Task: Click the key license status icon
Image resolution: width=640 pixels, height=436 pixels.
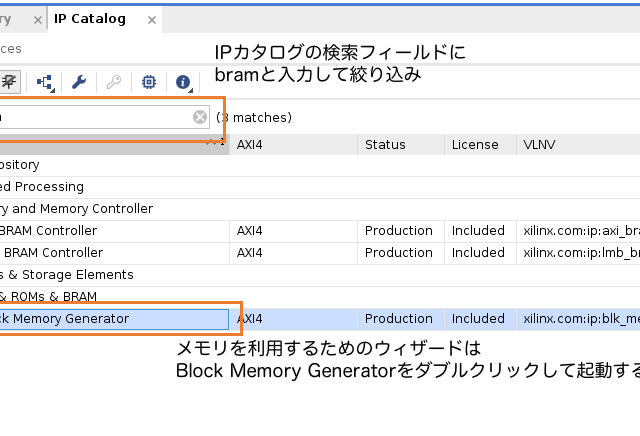Action: tap(113, 83)
